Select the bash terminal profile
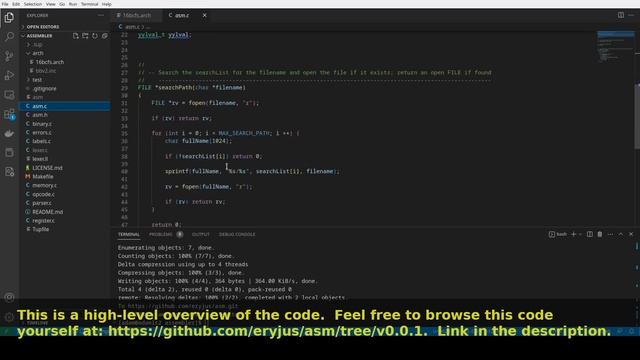Viewport: 640px width, 360px height. click(558, 234)
